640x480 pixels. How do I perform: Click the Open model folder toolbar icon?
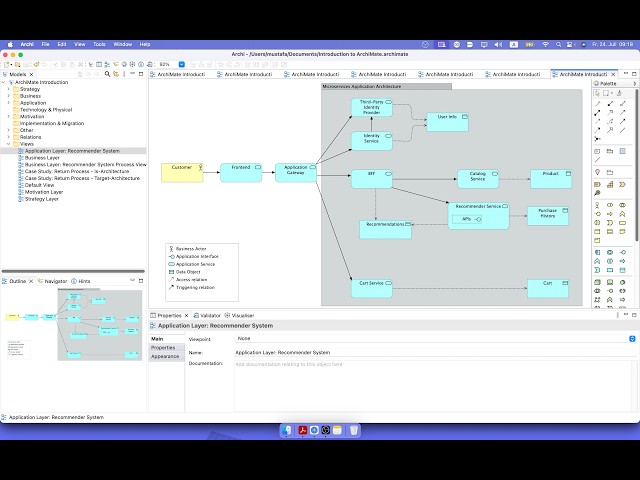[18, 65]
